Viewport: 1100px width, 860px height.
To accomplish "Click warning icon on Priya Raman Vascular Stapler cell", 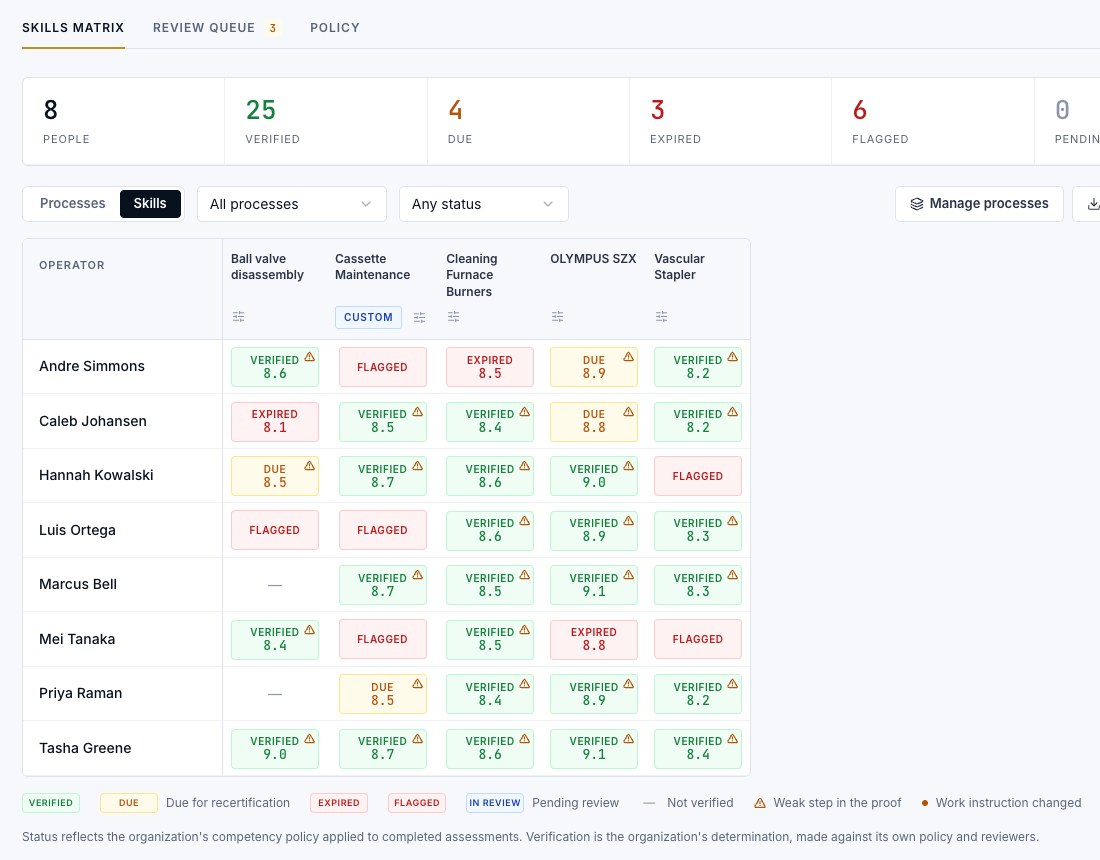I will [x=732, y=684].
